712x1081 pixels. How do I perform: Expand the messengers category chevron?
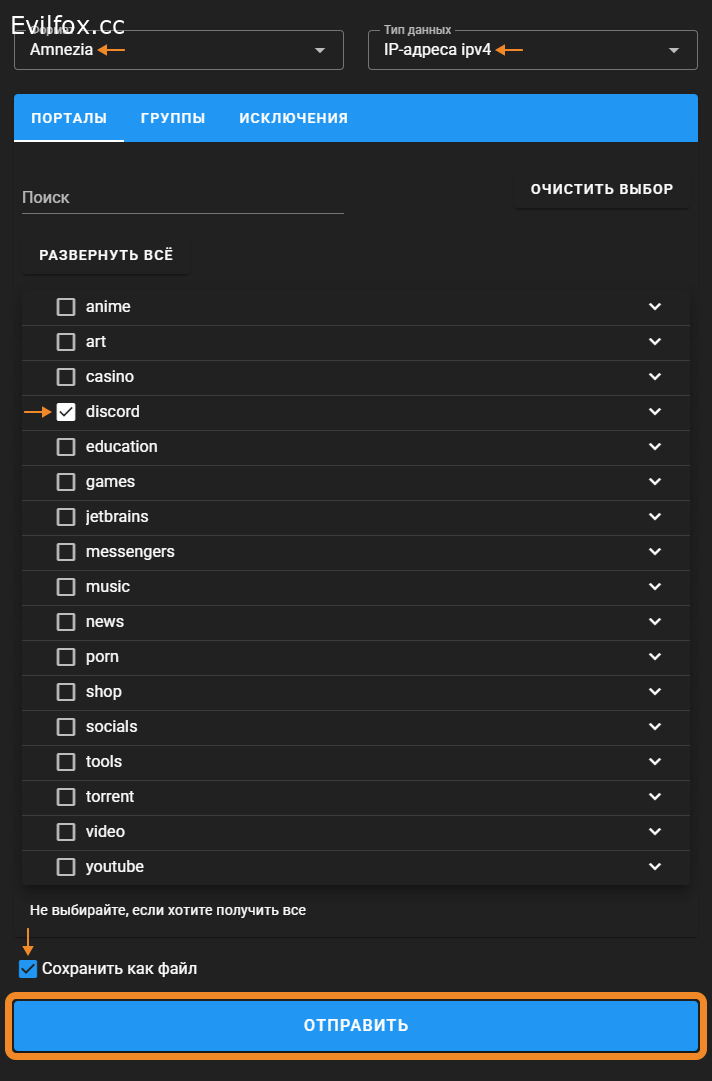click(x=655, y=552)
